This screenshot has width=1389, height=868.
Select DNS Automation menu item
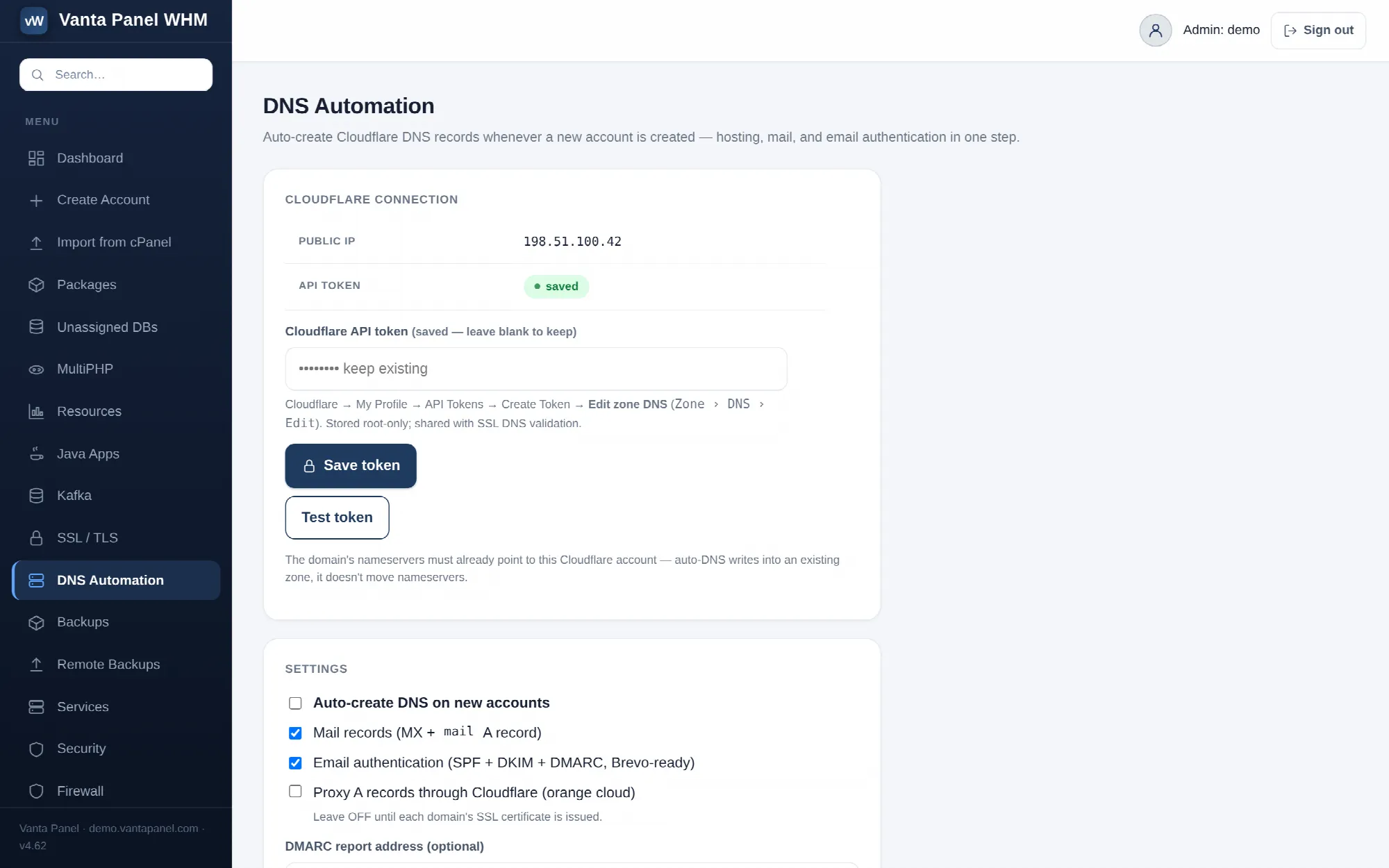tap(116, 581)
